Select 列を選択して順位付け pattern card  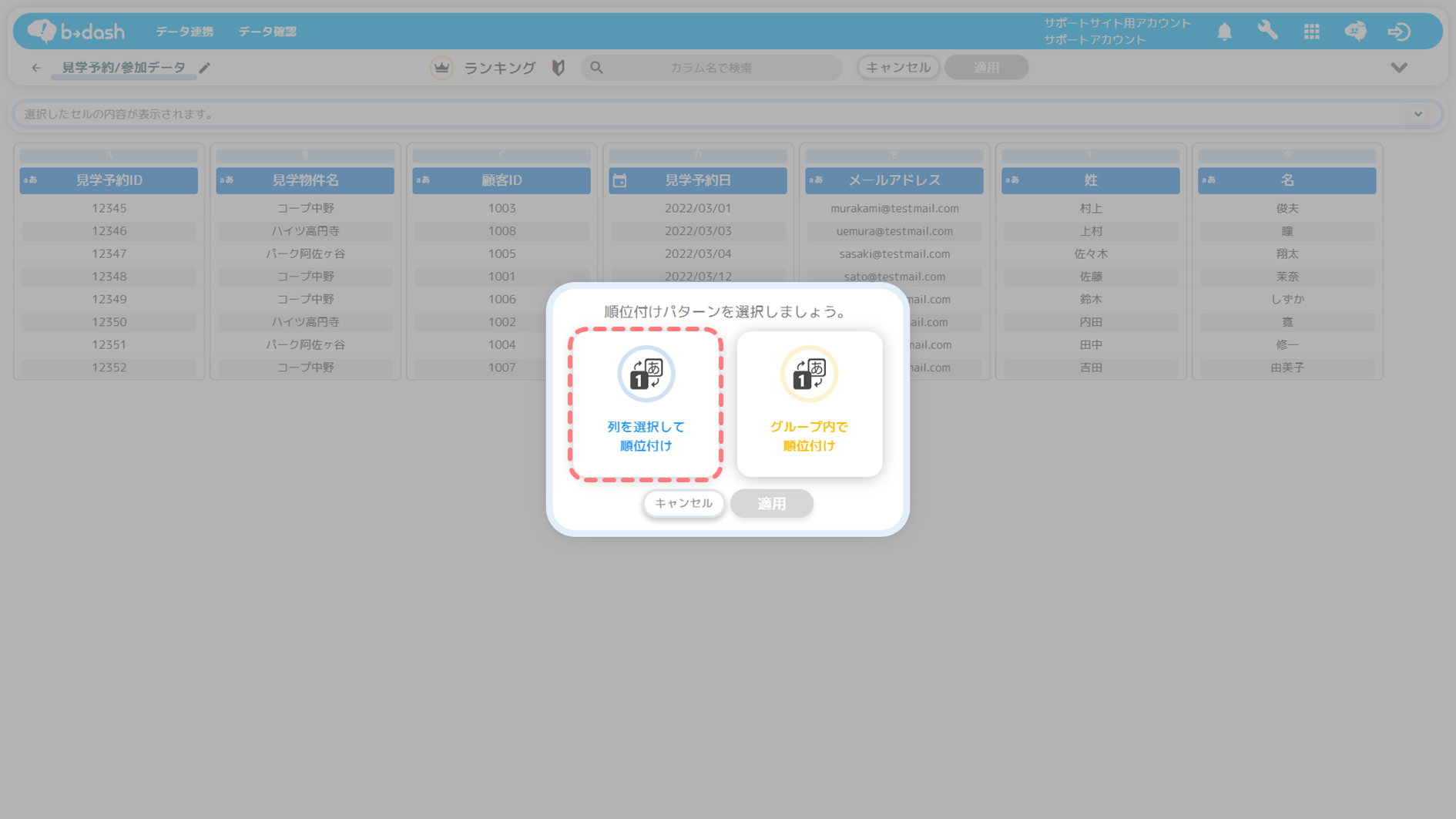pyautogui.click(x=646, y=404)
